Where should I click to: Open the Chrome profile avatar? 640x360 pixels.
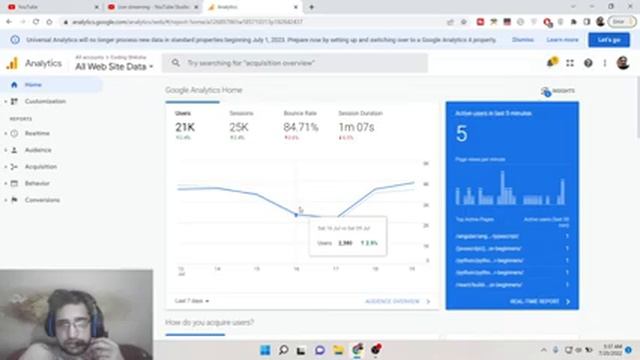(x=600, y=22)
